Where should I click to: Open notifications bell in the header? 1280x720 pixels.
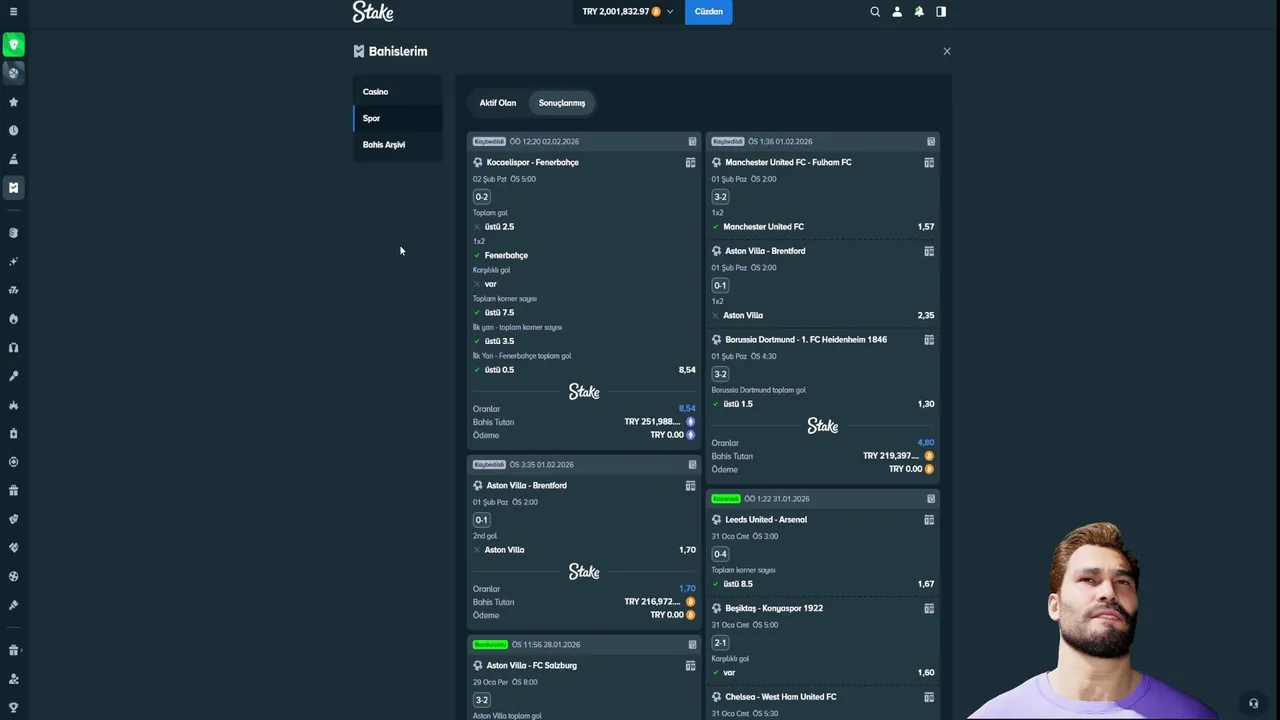919,12
